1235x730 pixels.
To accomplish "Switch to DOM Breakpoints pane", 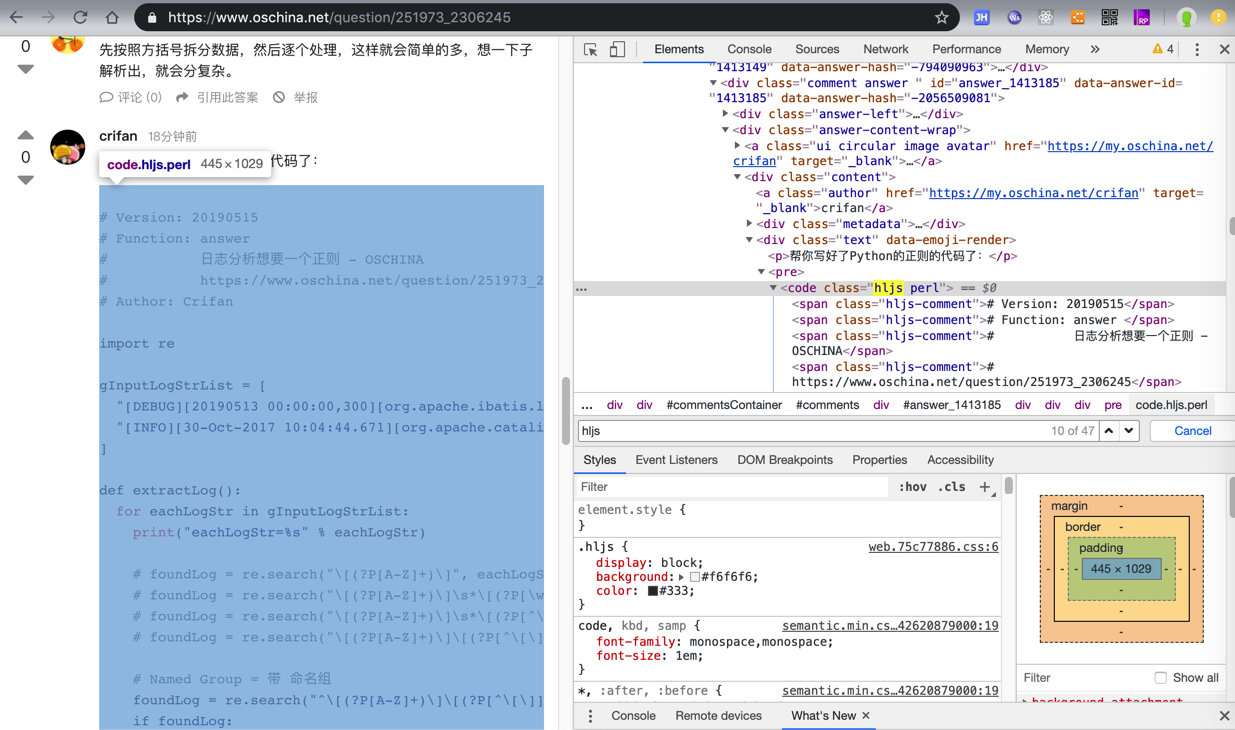I will click(785, 460).
